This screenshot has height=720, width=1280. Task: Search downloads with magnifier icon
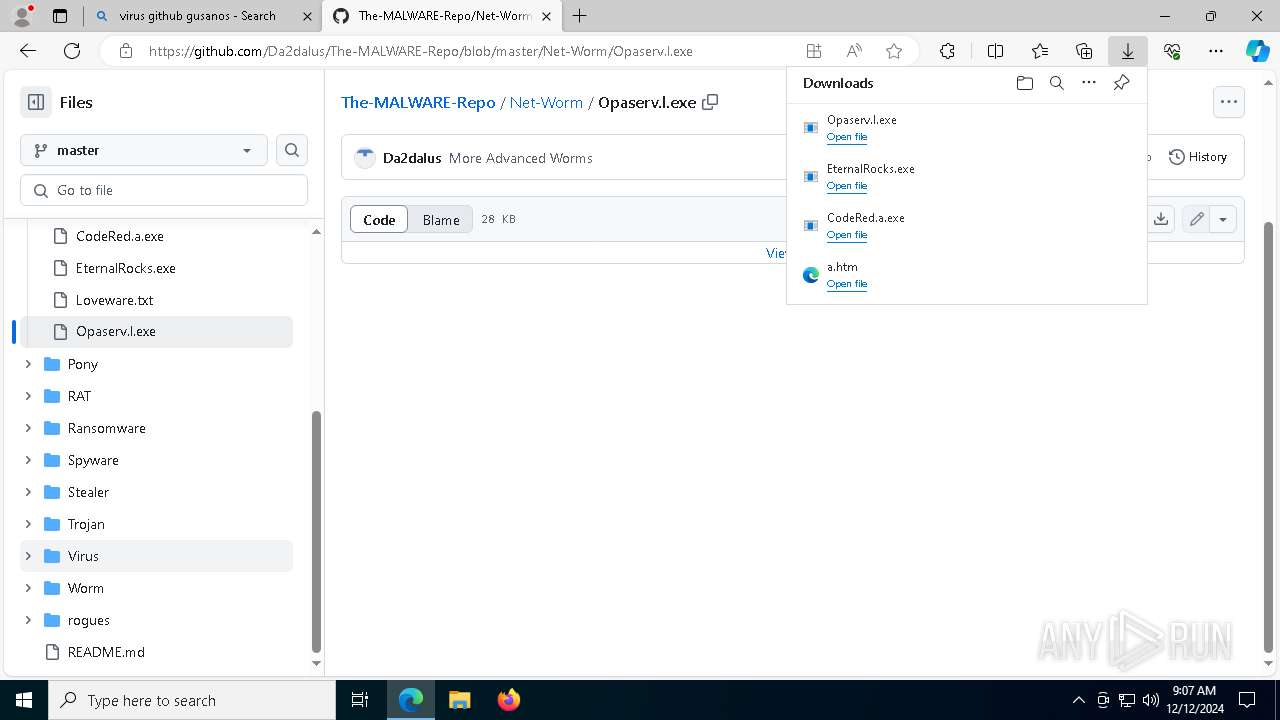point(1056,83)
